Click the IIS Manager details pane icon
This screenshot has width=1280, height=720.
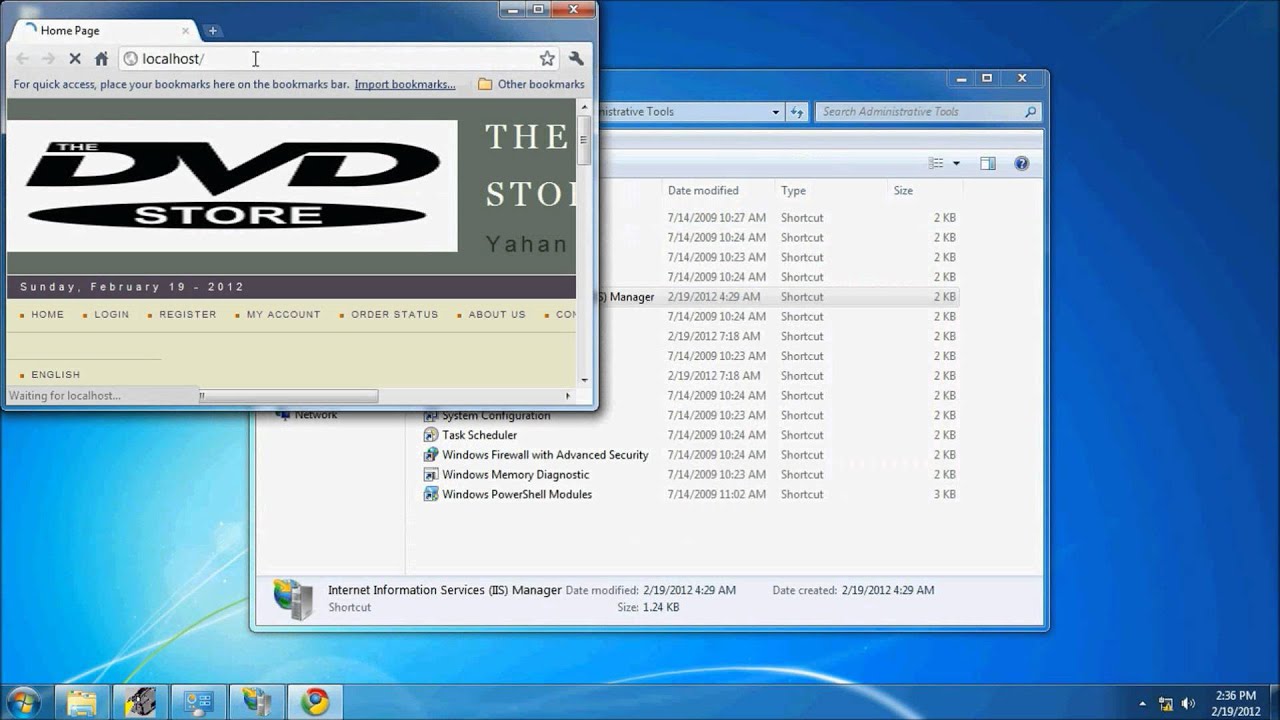(x=293, y=598)
